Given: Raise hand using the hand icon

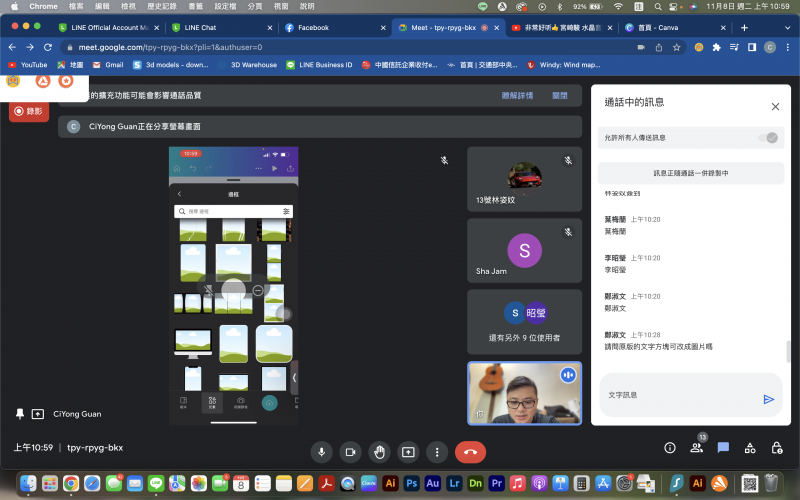Looking at the screenshot, I should 379,451.
